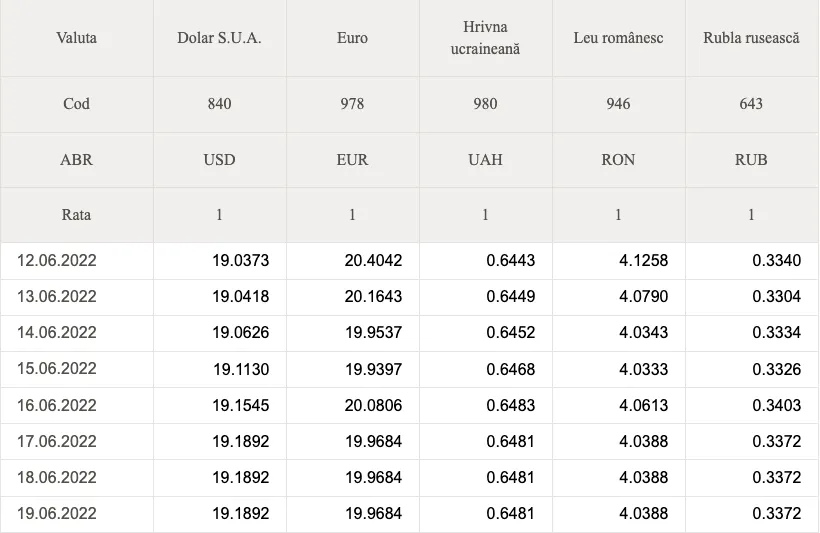Click the Rubla rusească header cell
Screen dimensions: 820x533
(x=751, y=38)
